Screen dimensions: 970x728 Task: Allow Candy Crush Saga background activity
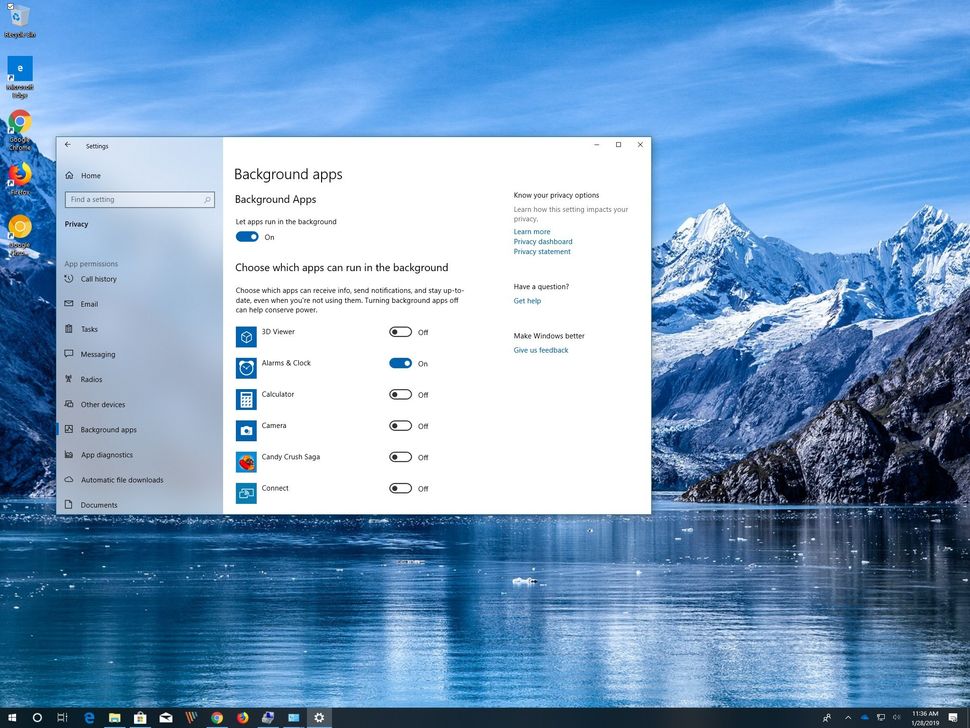point(400,457)
